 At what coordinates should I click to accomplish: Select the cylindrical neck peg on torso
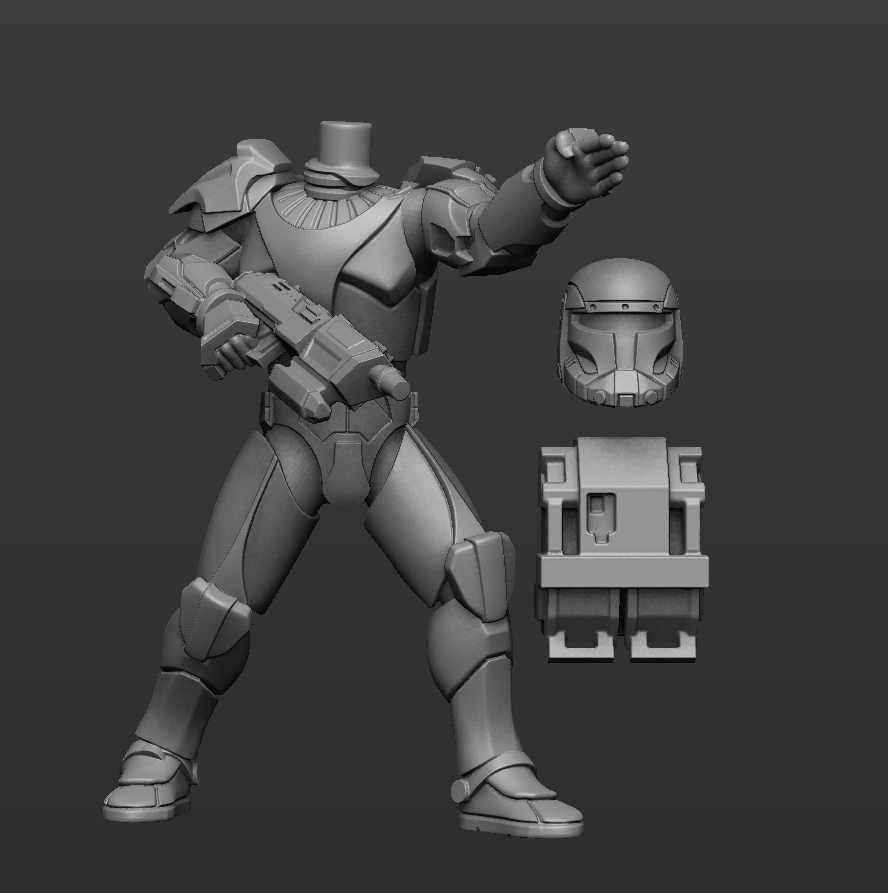[345, 147]
